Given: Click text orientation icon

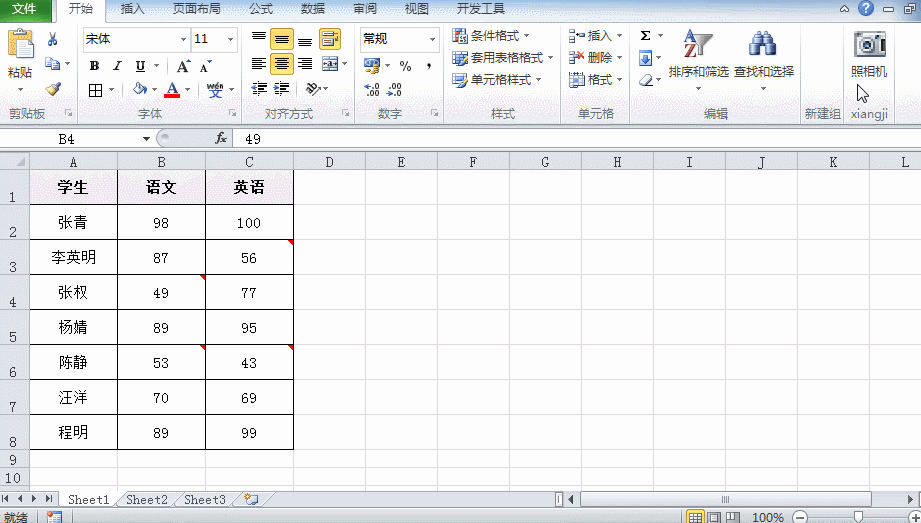Looking at the screenshot, I should [x=313, y=89].
